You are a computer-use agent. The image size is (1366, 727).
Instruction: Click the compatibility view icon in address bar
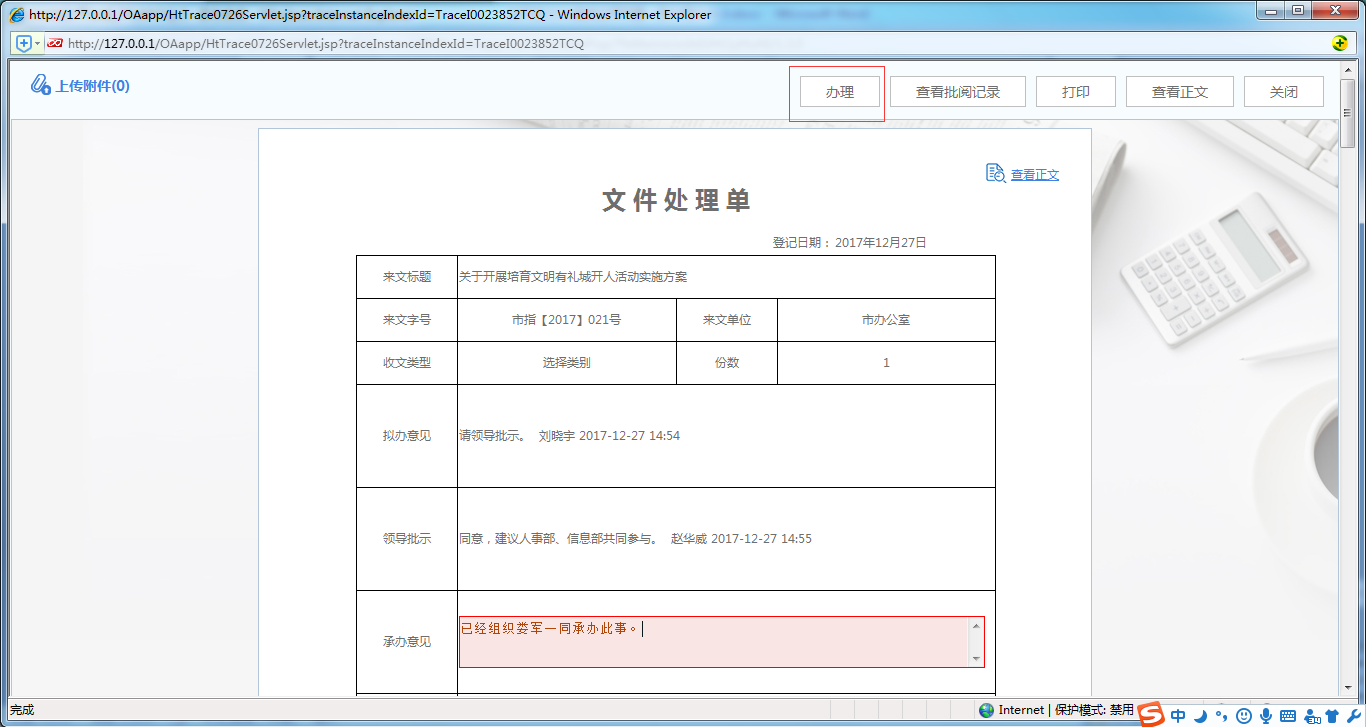coord(55,43)
